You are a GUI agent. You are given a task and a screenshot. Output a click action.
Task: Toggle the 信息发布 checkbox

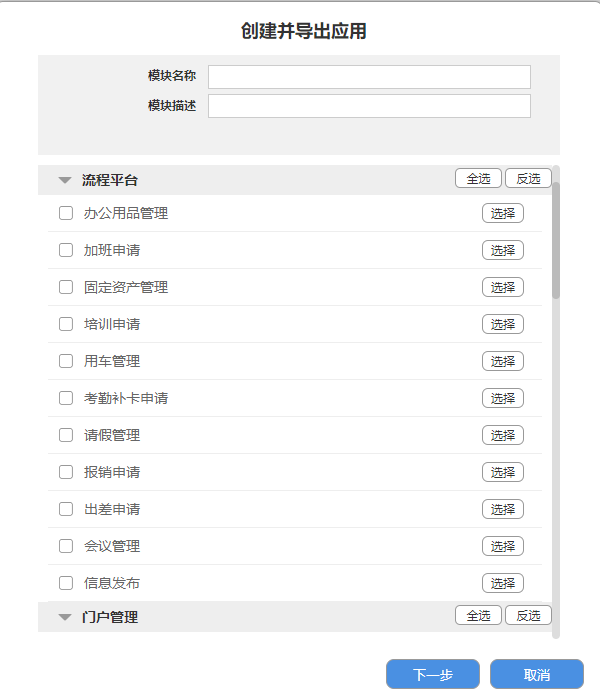pos(66,583)
